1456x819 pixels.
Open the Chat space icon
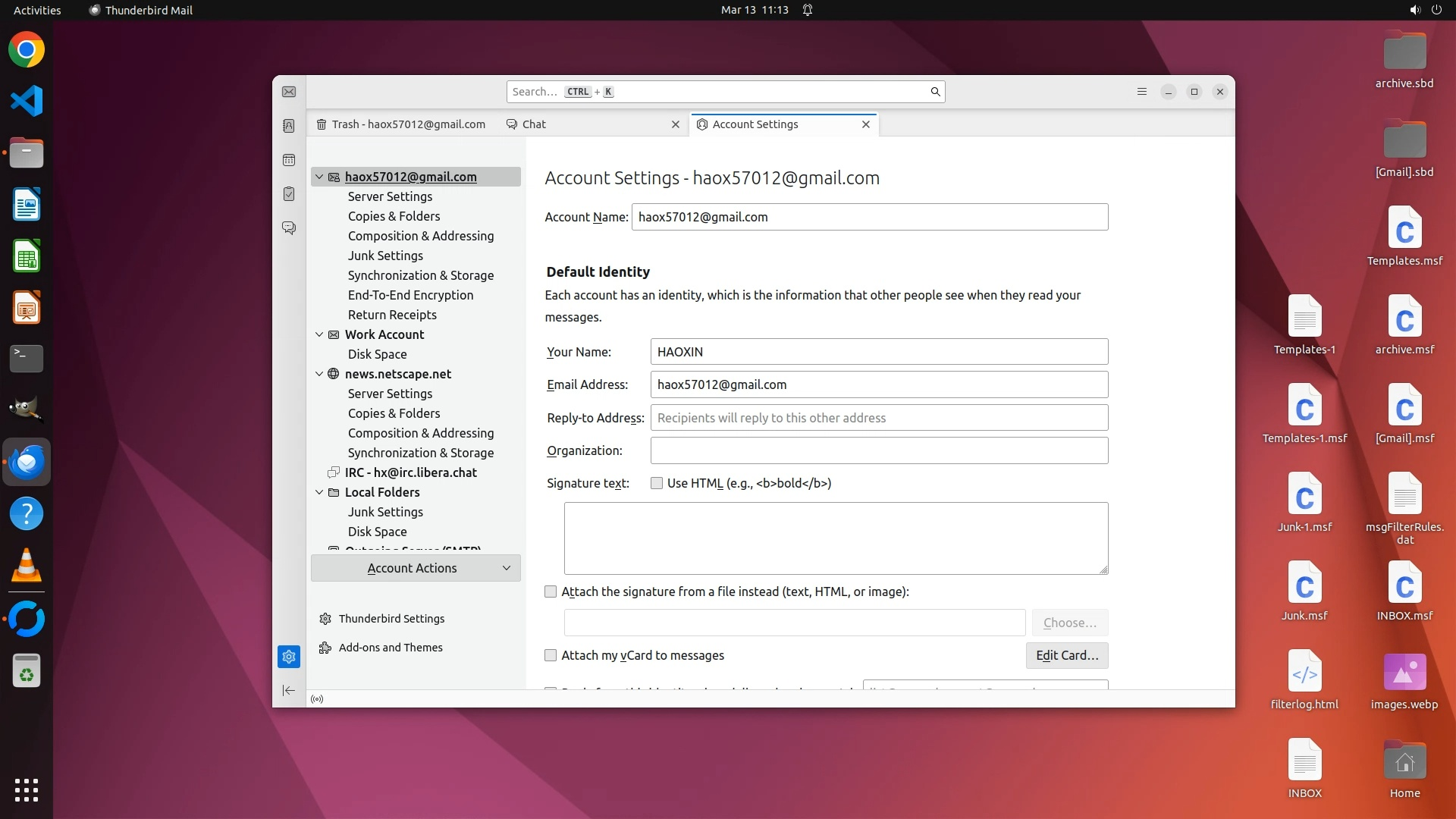pyautogui.click(x=289, y=227)
